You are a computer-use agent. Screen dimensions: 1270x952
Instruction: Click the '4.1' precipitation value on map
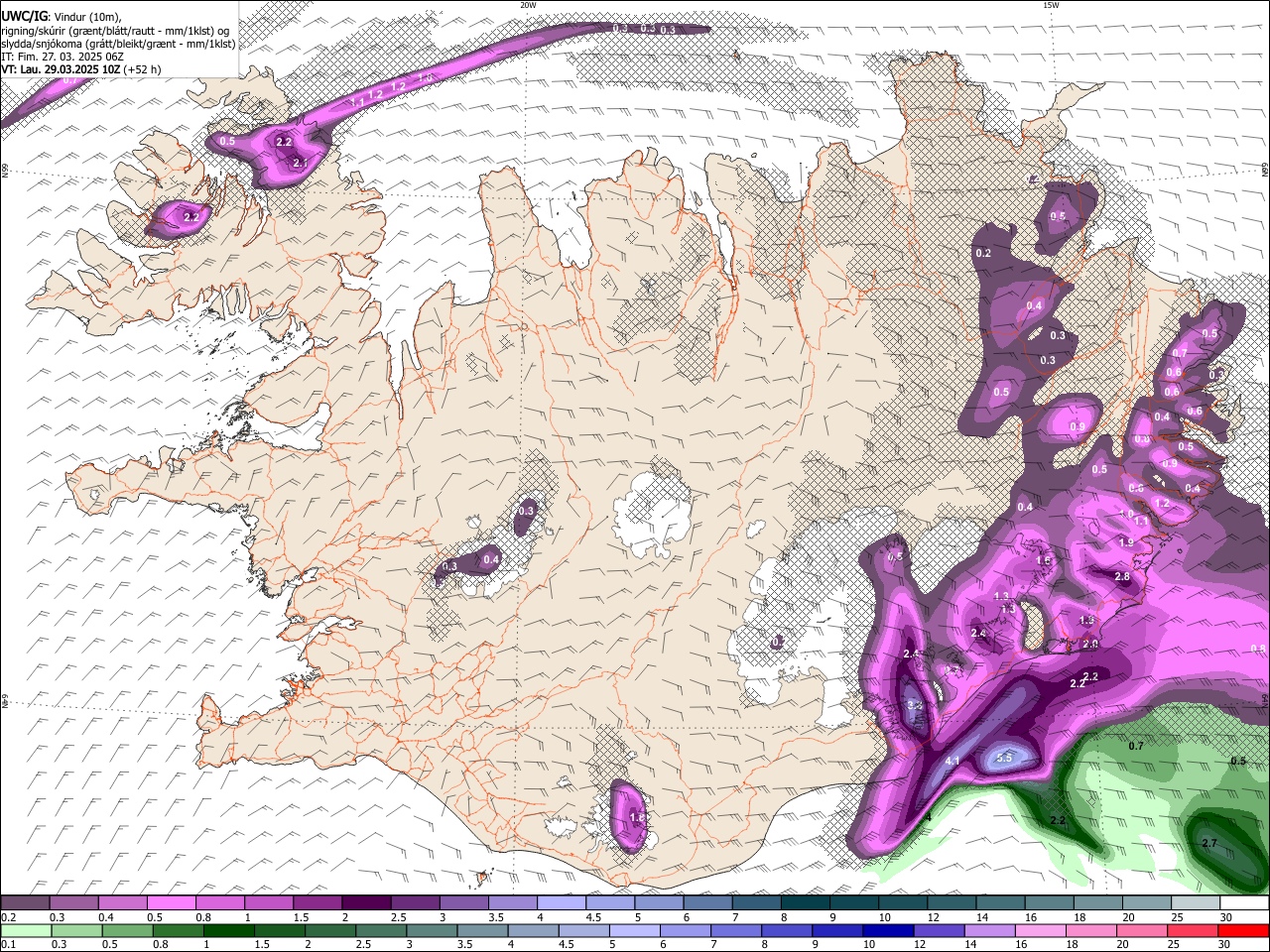(x=952, y=761)
